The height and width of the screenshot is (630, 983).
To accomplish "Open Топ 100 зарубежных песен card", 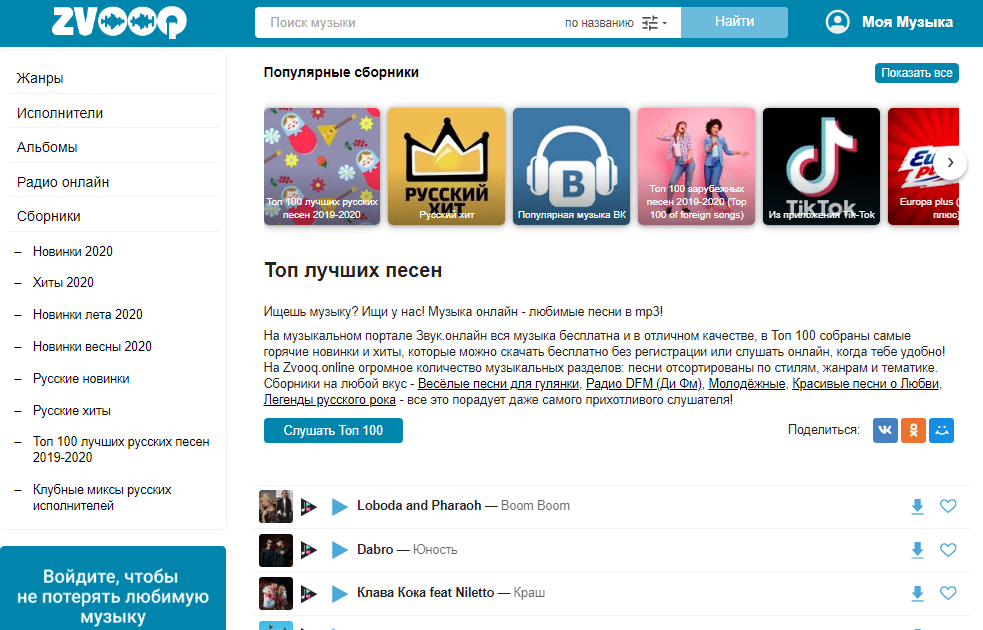I will (x=697, y=166).
